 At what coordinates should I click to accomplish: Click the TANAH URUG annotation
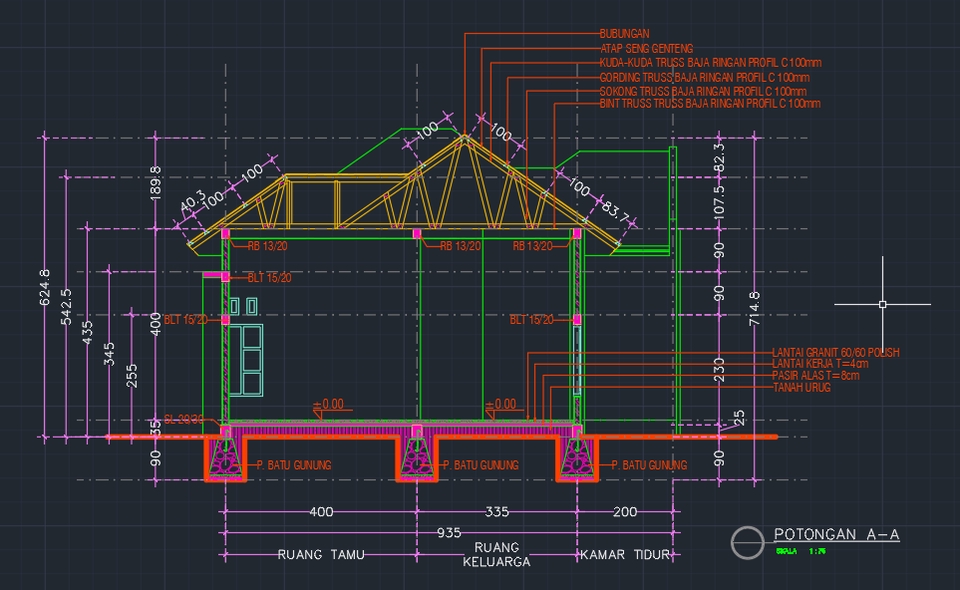800,385
